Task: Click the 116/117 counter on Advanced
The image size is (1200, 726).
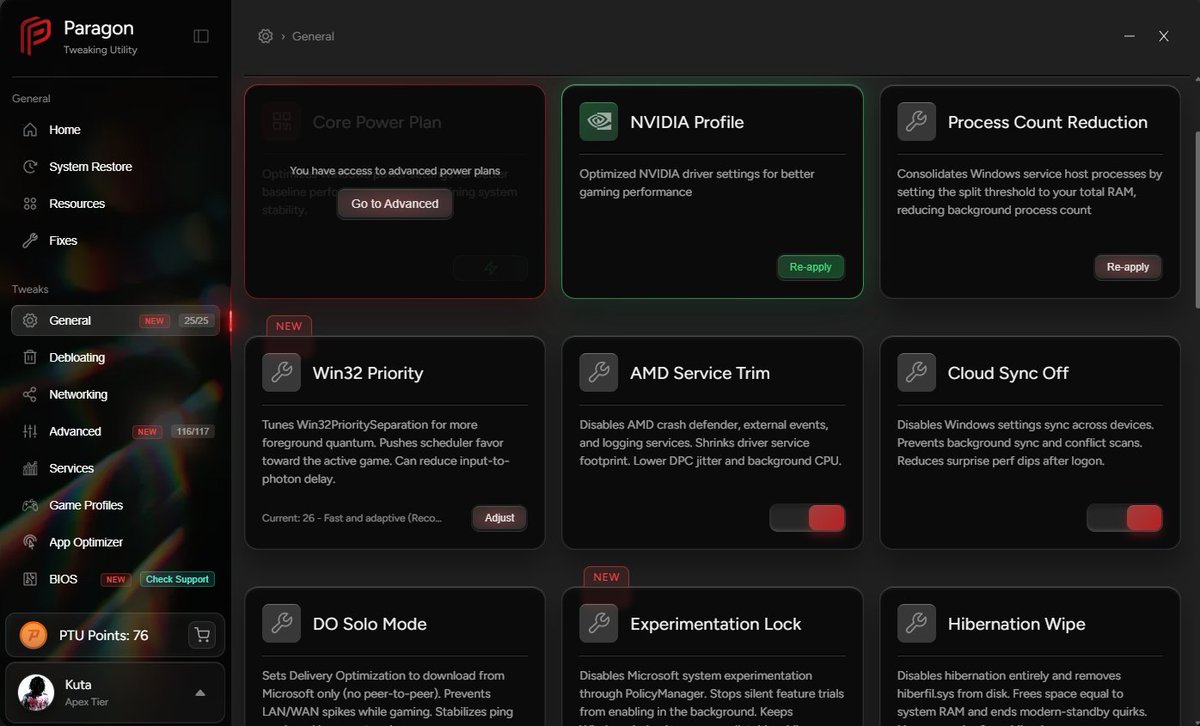Action: tap(193, 432)
